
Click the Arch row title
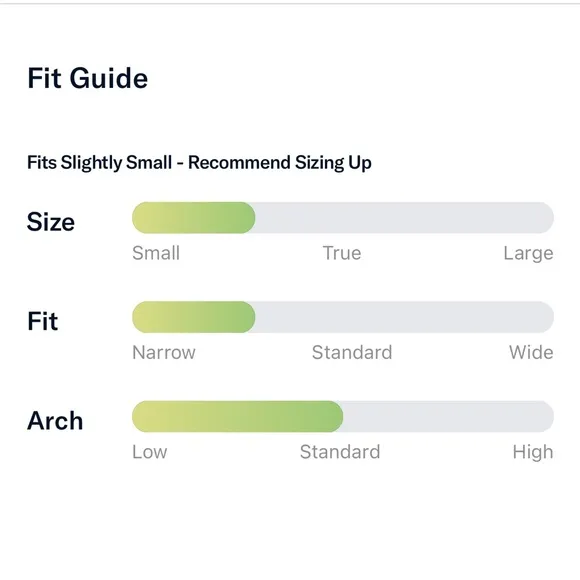[55, 421]
